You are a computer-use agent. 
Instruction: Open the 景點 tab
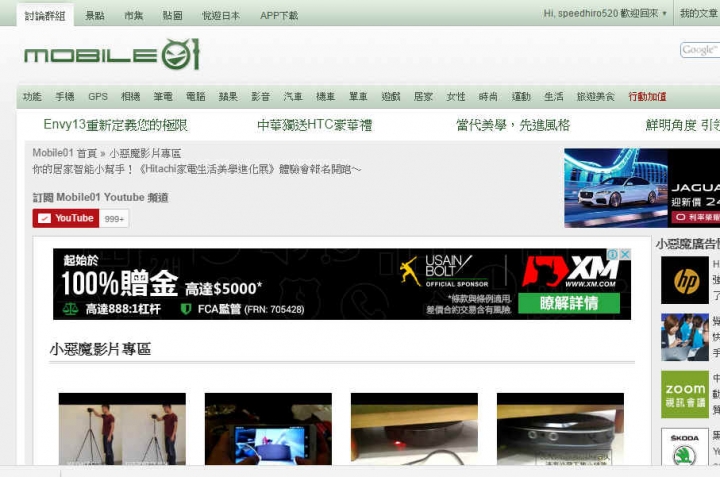(95, 16)
